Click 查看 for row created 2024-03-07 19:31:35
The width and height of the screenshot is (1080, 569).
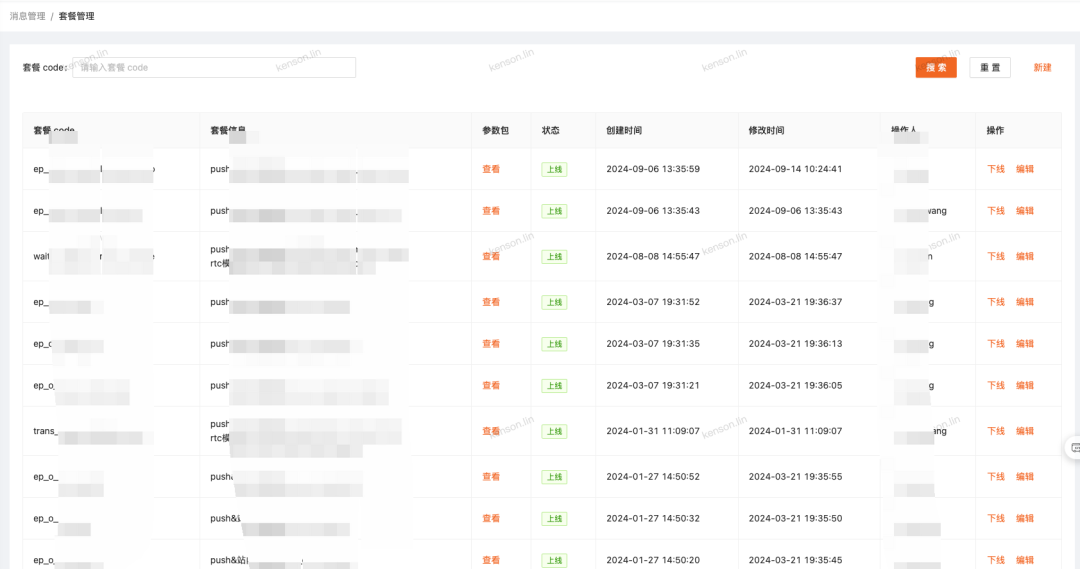click(491, 344)
